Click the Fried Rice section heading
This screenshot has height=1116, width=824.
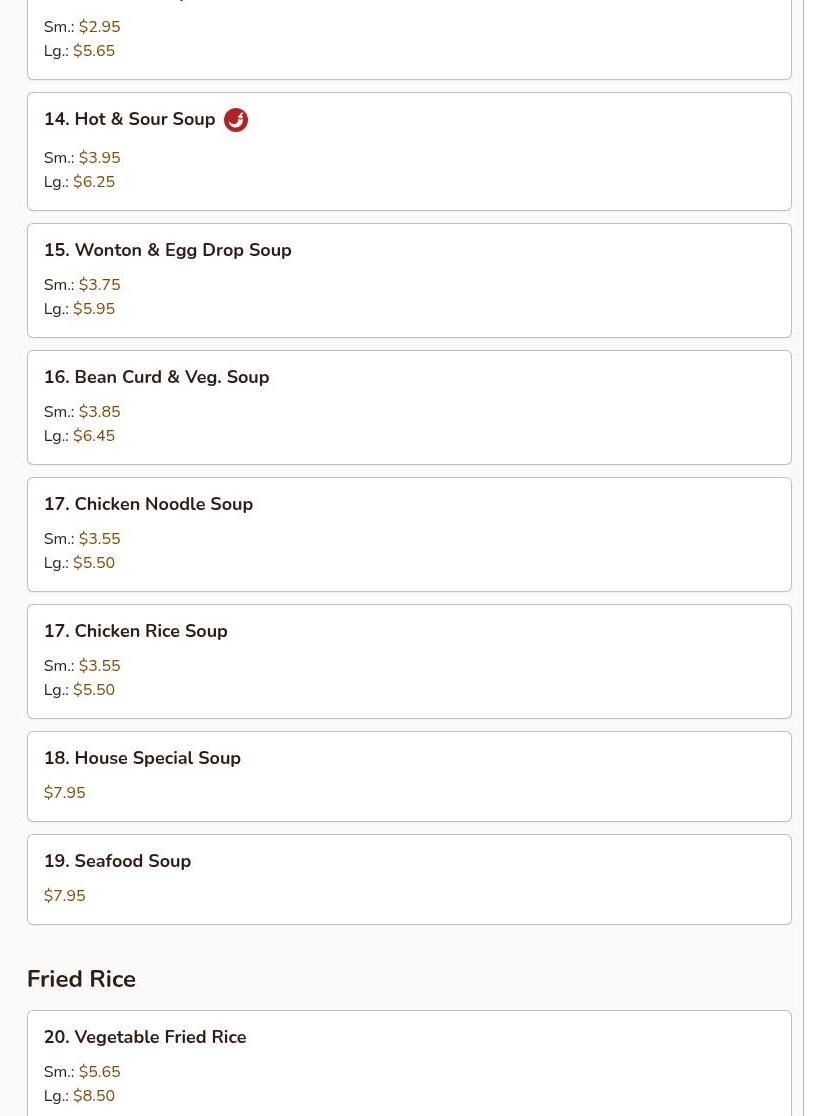[x=81, y=979]
